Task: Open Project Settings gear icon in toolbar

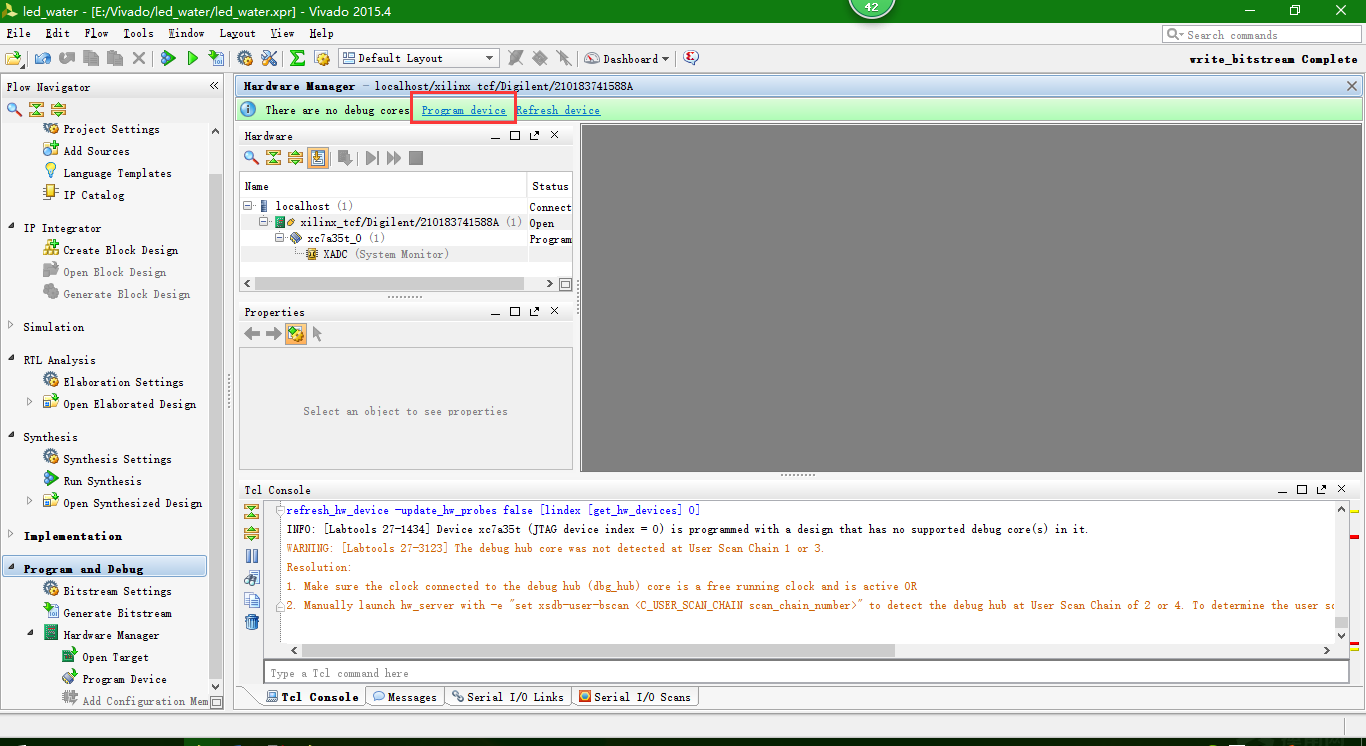Action: pyautogui.click(x=245, y=59)
